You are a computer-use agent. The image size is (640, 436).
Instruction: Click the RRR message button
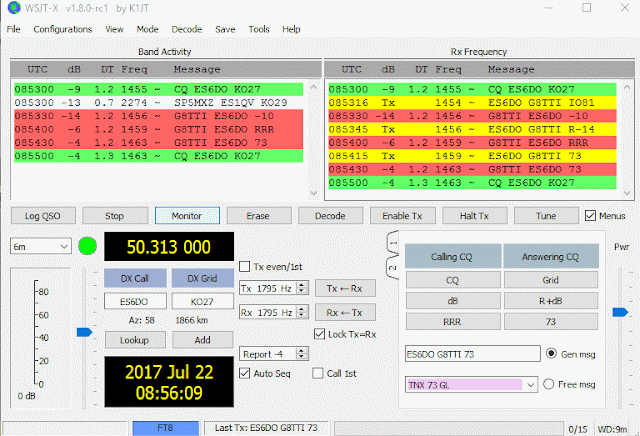[453, 322]
